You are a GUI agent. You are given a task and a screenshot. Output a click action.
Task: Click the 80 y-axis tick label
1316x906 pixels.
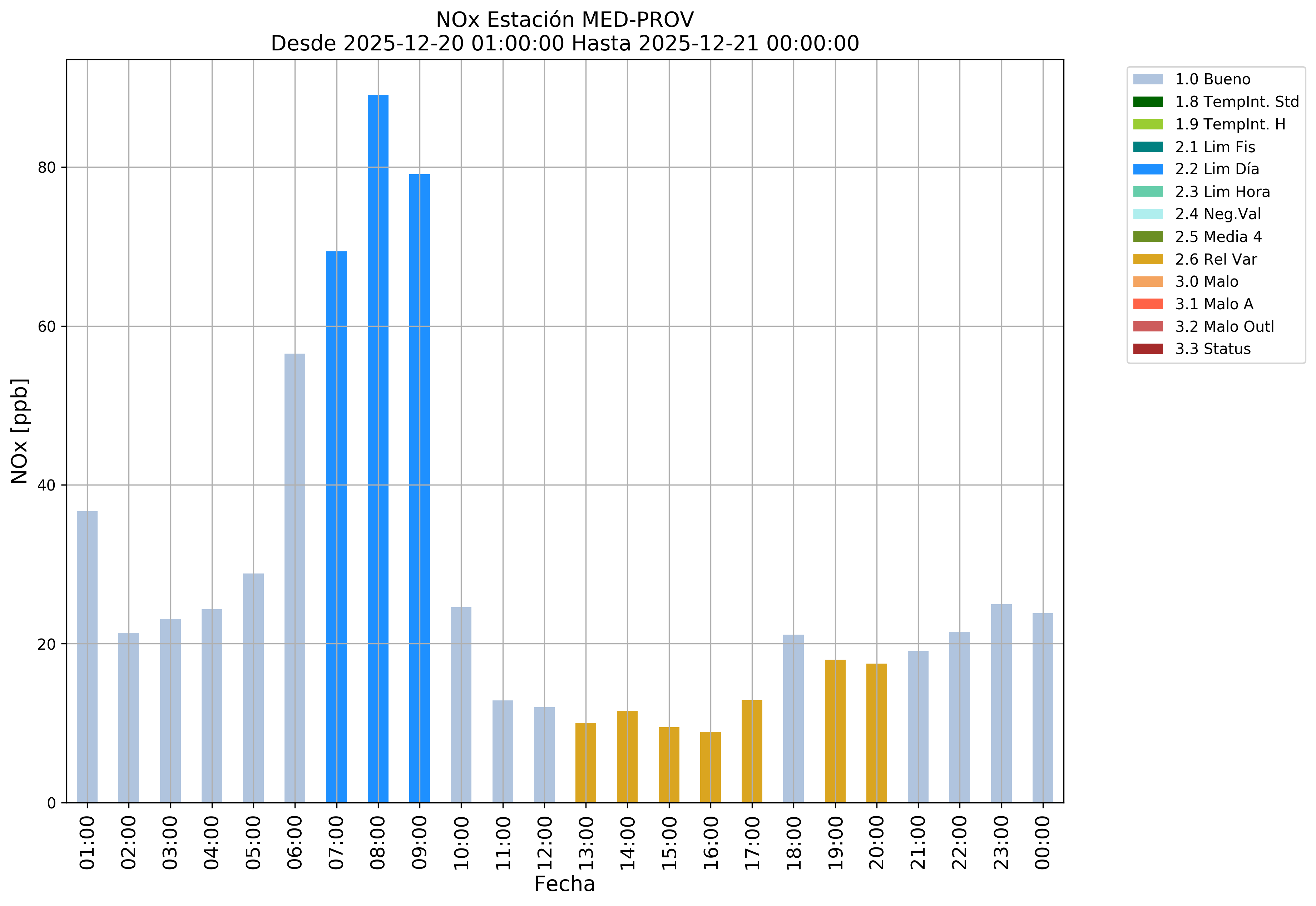(x=46, y=167)
